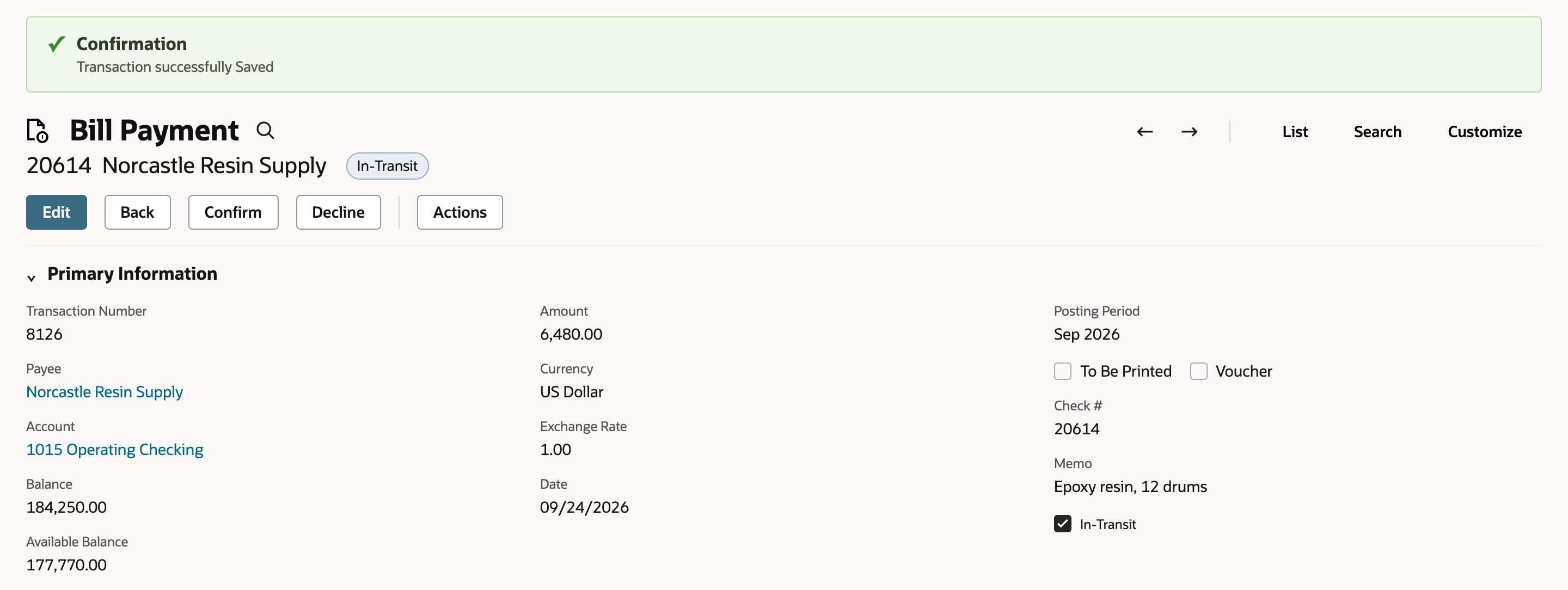The height and width of the screenshot is (590, 1568).
Task: Go to previous record with left arrow
Action: coord(1144,132)
